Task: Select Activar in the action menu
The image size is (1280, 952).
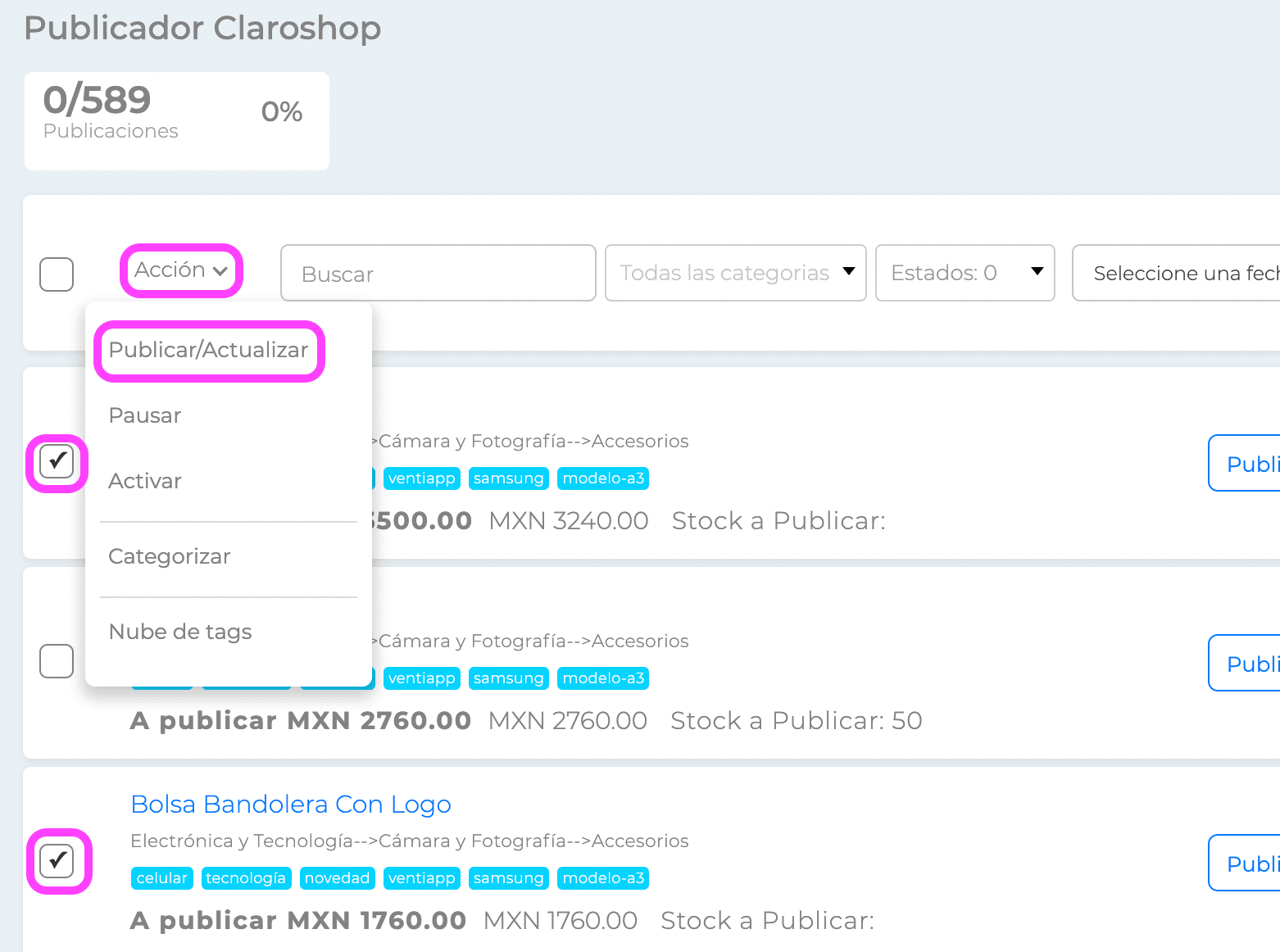Action: point(145,481)
